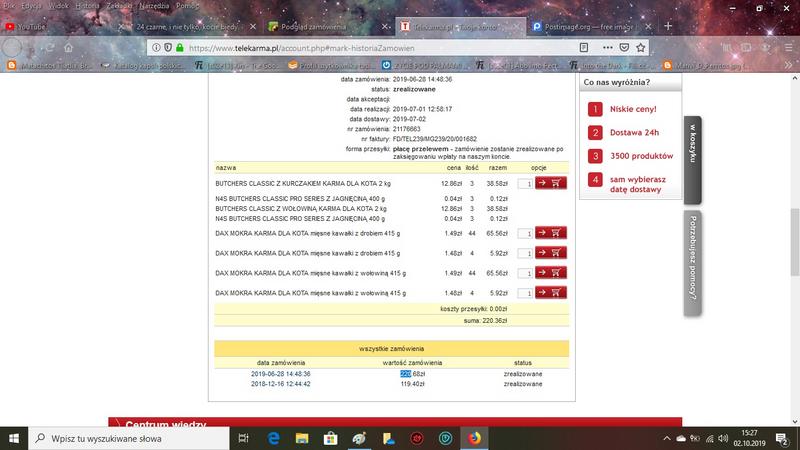Open Firefox icon on taskbar

pyautogui.click(x=474, y=438)
